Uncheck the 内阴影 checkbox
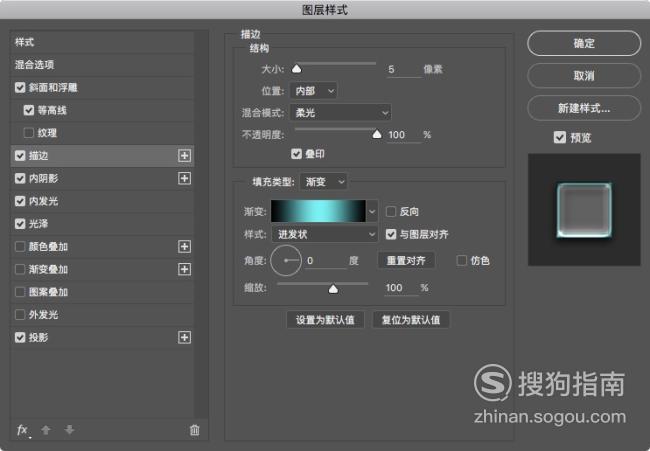This screenshot has width=650, height=451. click(20, 179)
